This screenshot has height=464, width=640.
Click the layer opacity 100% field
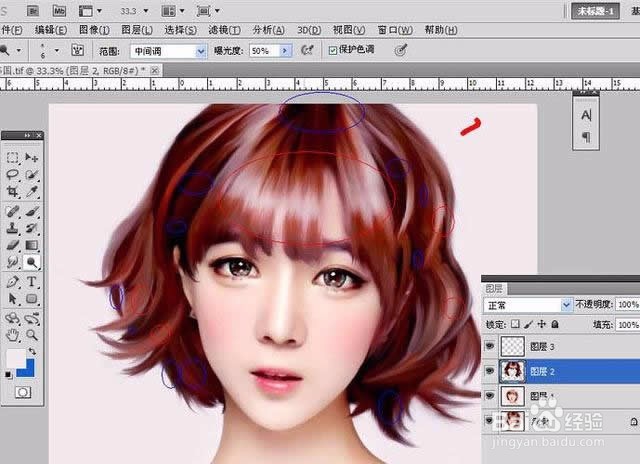(628, 304)
